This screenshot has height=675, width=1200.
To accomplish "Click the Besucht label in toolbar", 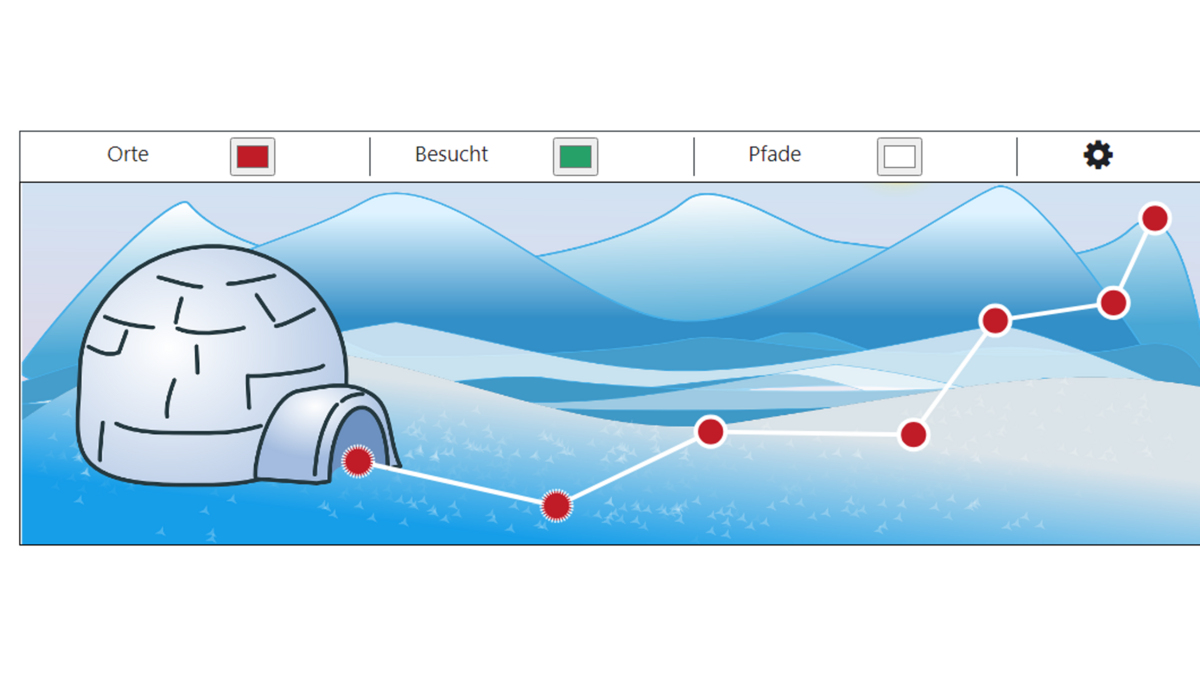I will [452, 155].
